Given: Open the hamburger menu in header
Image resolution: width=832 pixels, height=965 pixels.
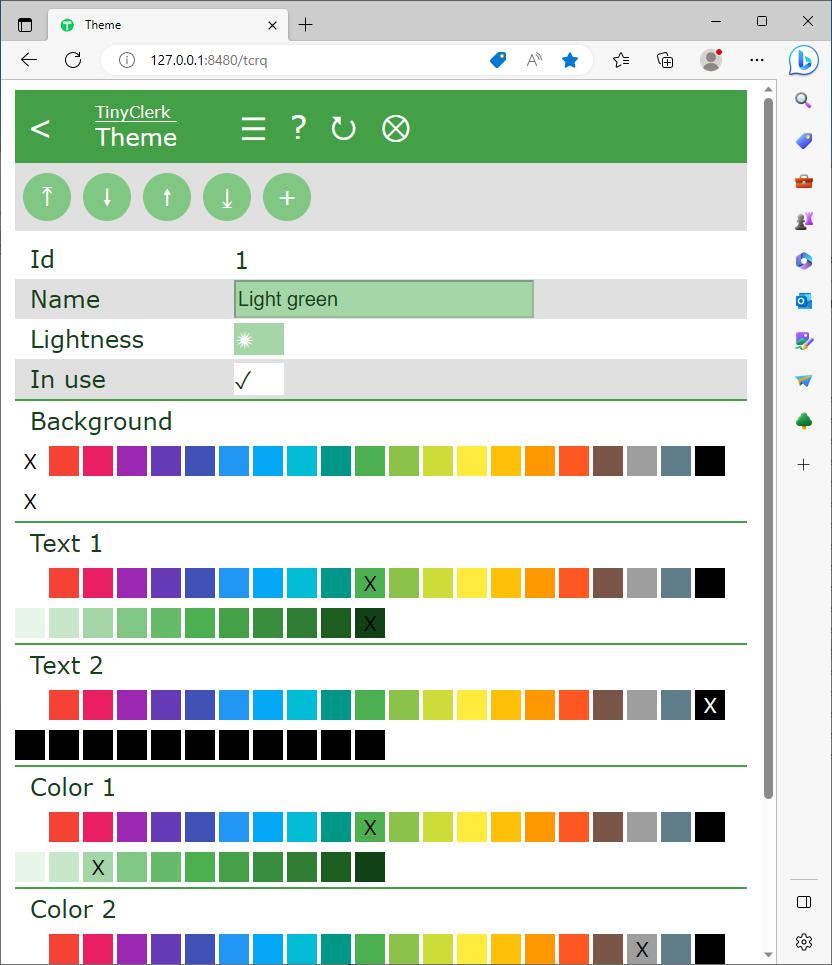Looking at the screenshot, I should pos(253,129).
